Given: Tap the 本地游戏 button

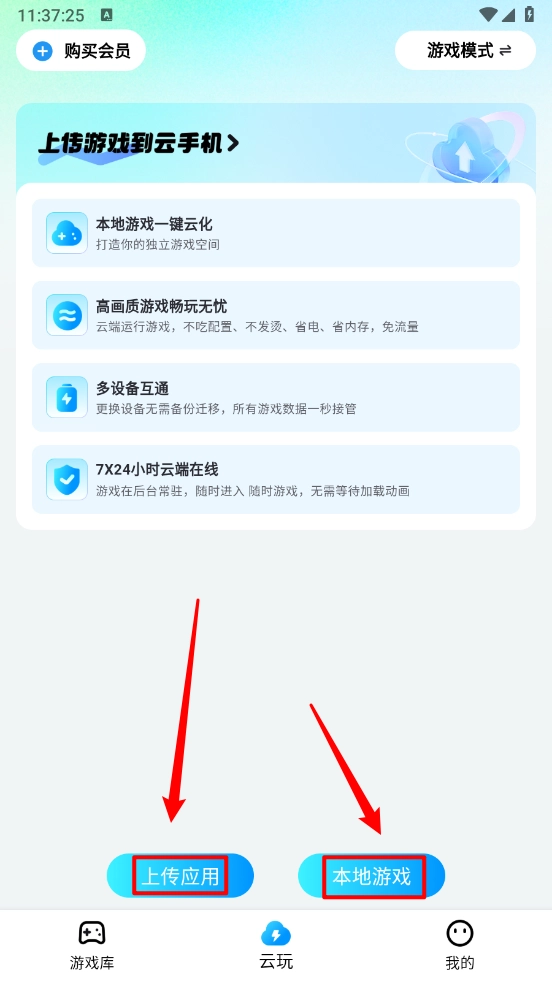Looking at the screenshot, I should 372,876.
